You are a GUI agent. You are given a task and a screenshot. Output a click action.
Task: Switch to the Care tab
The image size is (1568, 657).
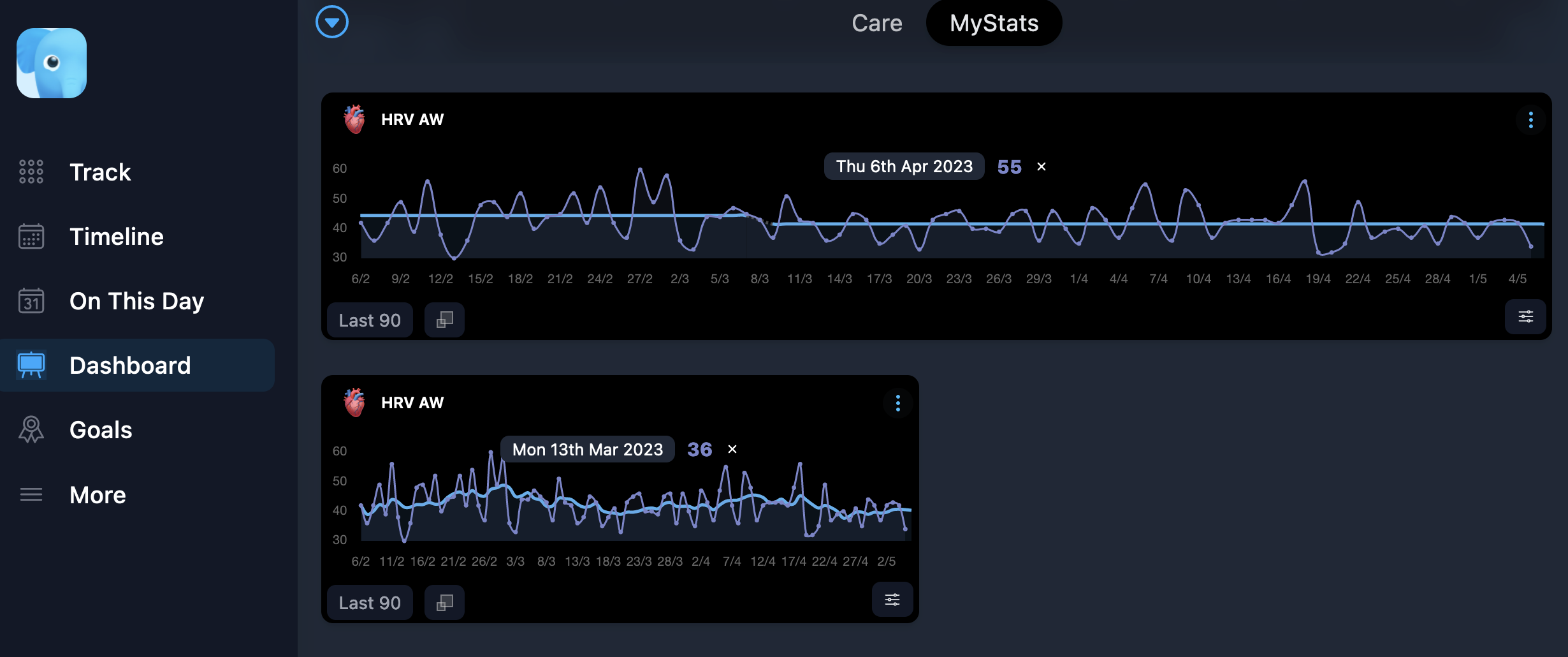876,24
